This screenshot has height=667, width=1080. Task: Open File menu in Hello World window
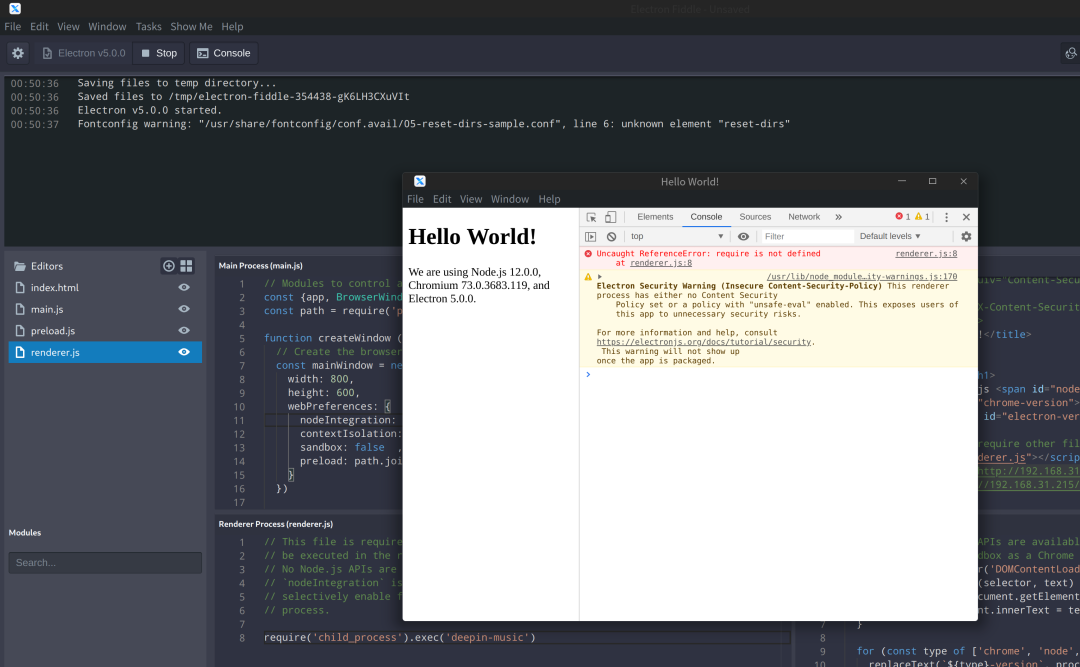tap(415, 199)
